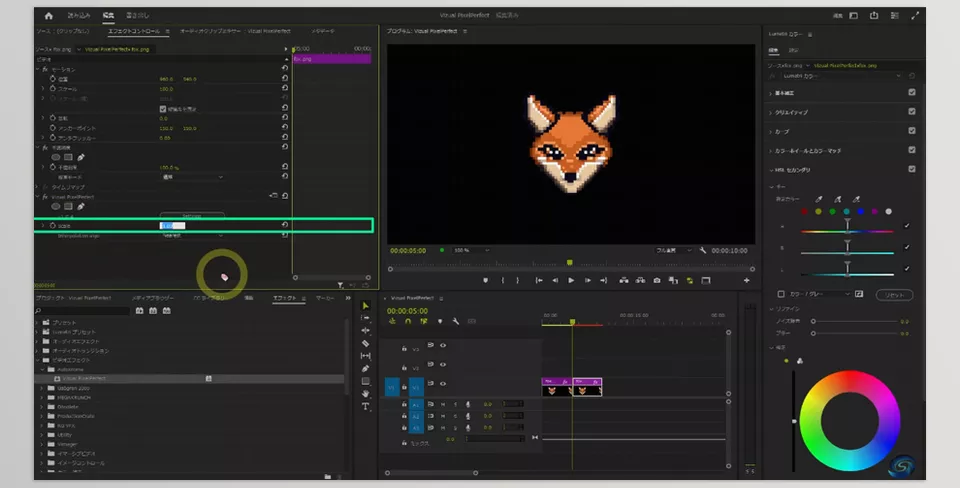Switch to the Audio Clip Mixer tab
The width and height of the screenshot is (960, 488).
tap(235, 31)
